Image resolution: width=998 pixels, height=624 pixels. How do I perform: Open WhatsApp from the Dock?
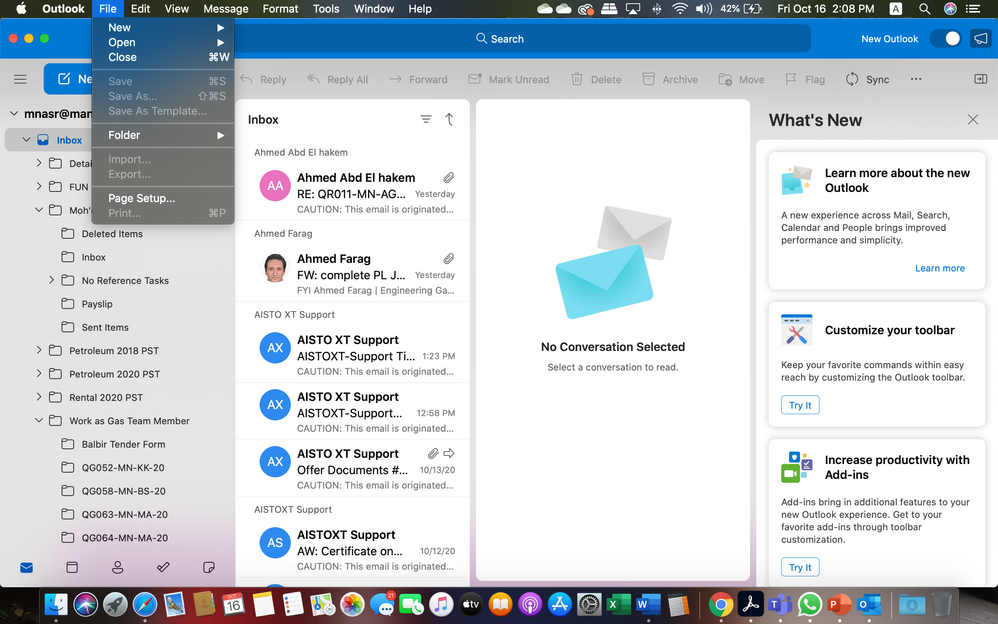(x=810, y=604)
